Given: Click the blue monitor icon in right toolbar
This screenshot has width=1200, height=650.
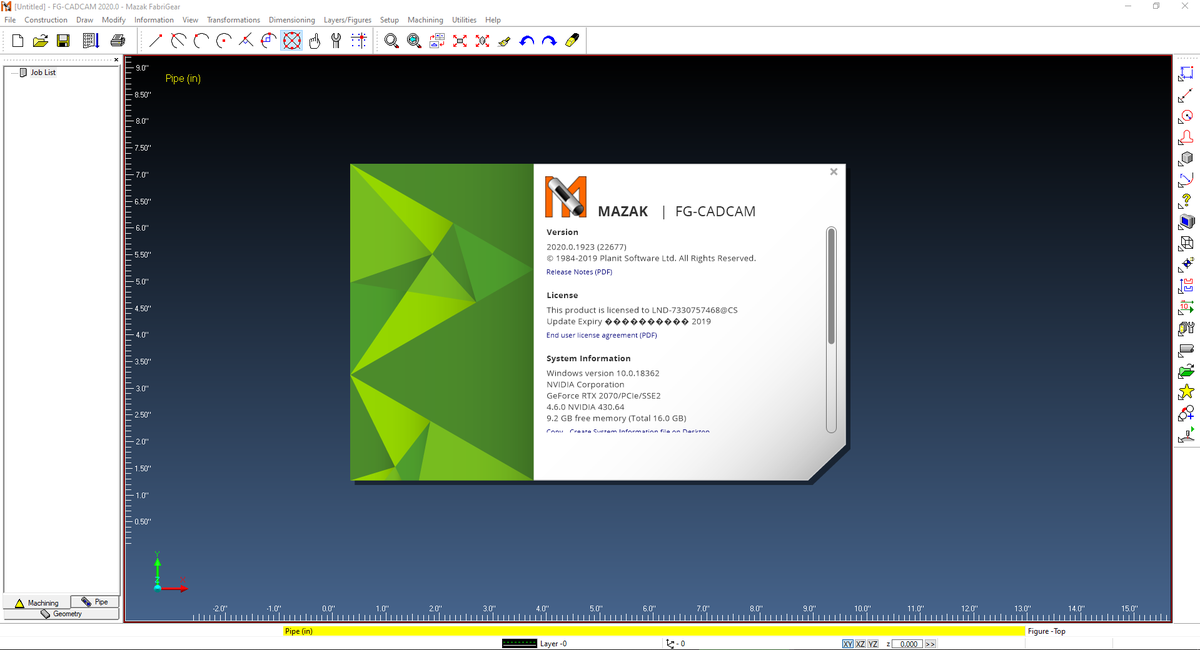Looking at the screenshot, I should pyautogui.click(x=1187, y=222).
